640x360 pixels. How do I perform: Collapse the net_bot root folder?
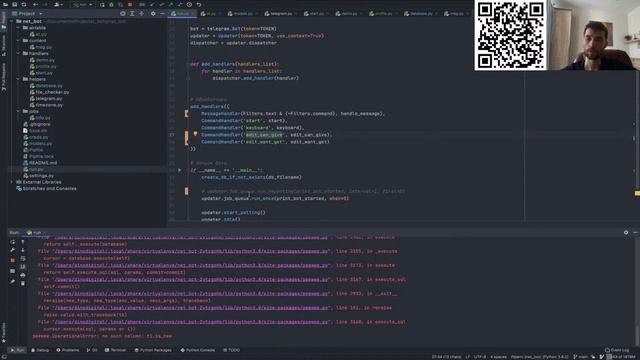pos(12,21)
